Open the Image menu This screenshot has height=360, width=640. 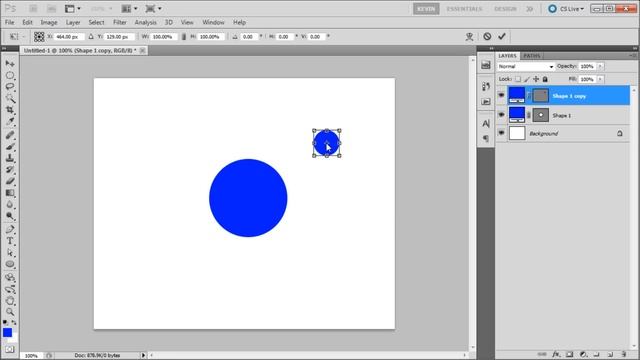49,22
